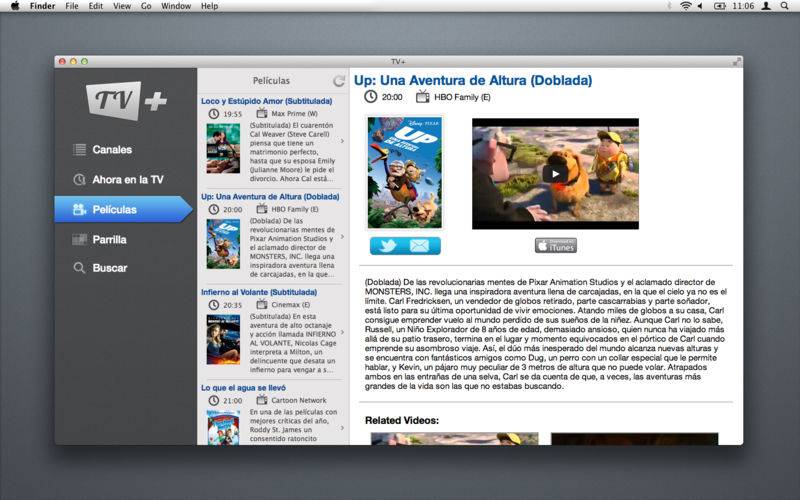800x500 pixels.
Task: Click the TV icon beside Cartoon Network
Action: click(x=262, y=400)
